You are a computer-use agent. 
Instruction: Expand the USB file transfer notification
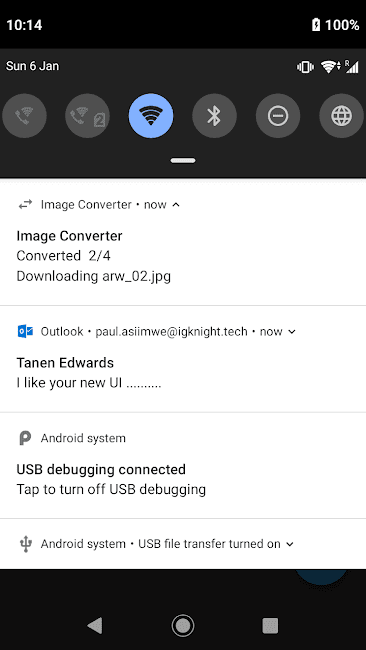tap(290, 544)
